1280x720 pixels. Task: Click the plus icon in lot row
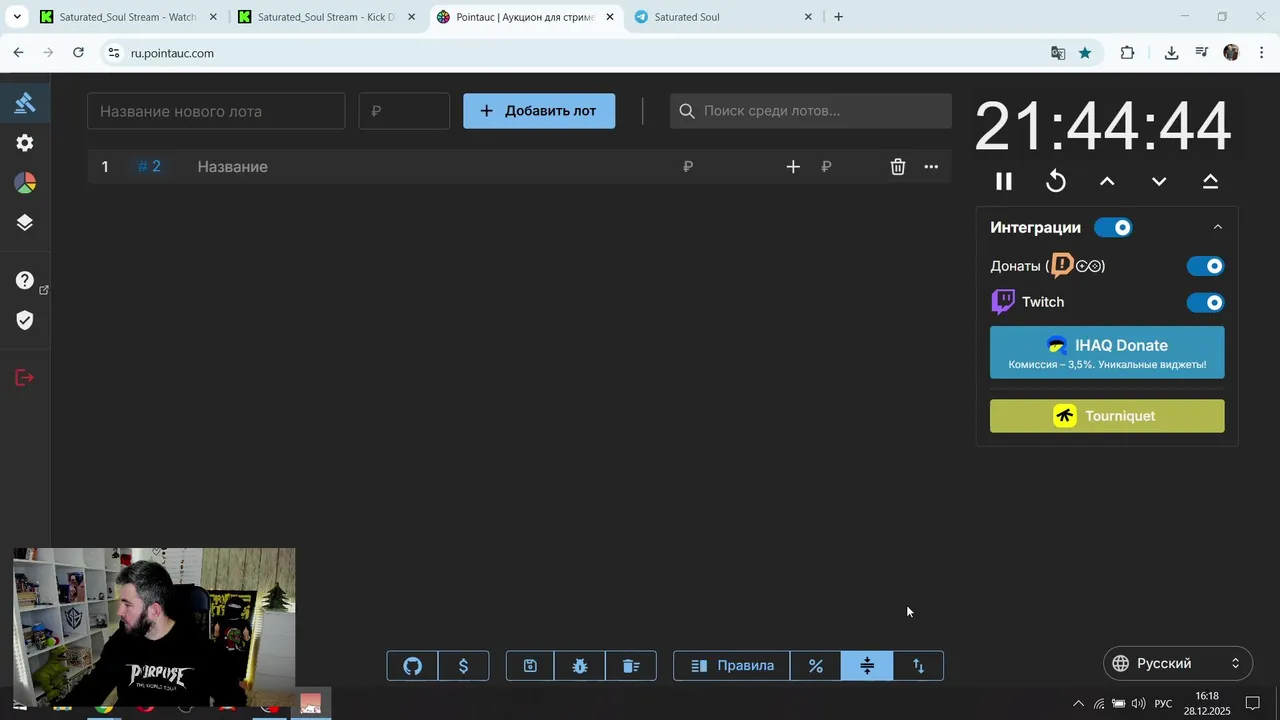pos(793,167)
